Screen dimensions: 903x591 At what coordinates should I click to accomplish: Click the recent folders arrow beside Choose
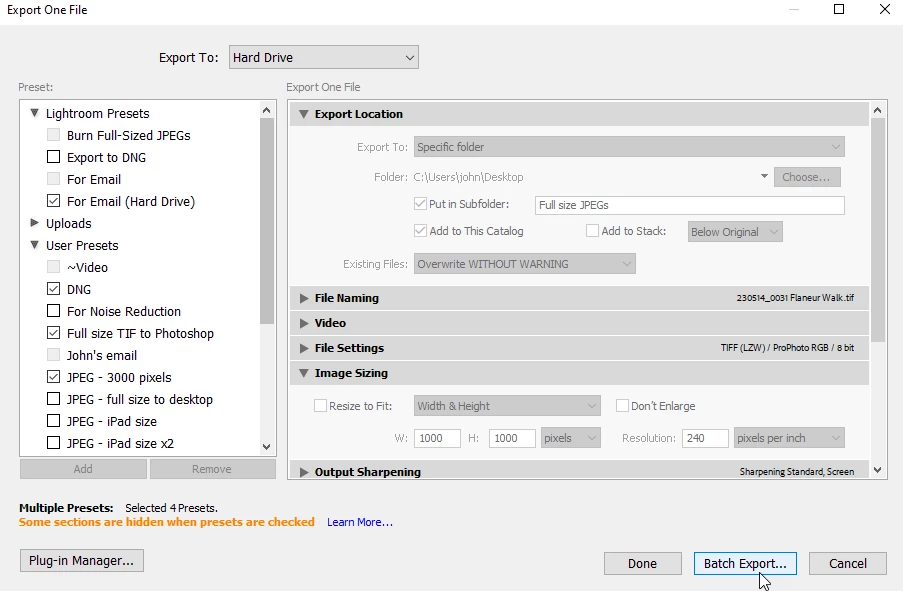tap(764, 176)
